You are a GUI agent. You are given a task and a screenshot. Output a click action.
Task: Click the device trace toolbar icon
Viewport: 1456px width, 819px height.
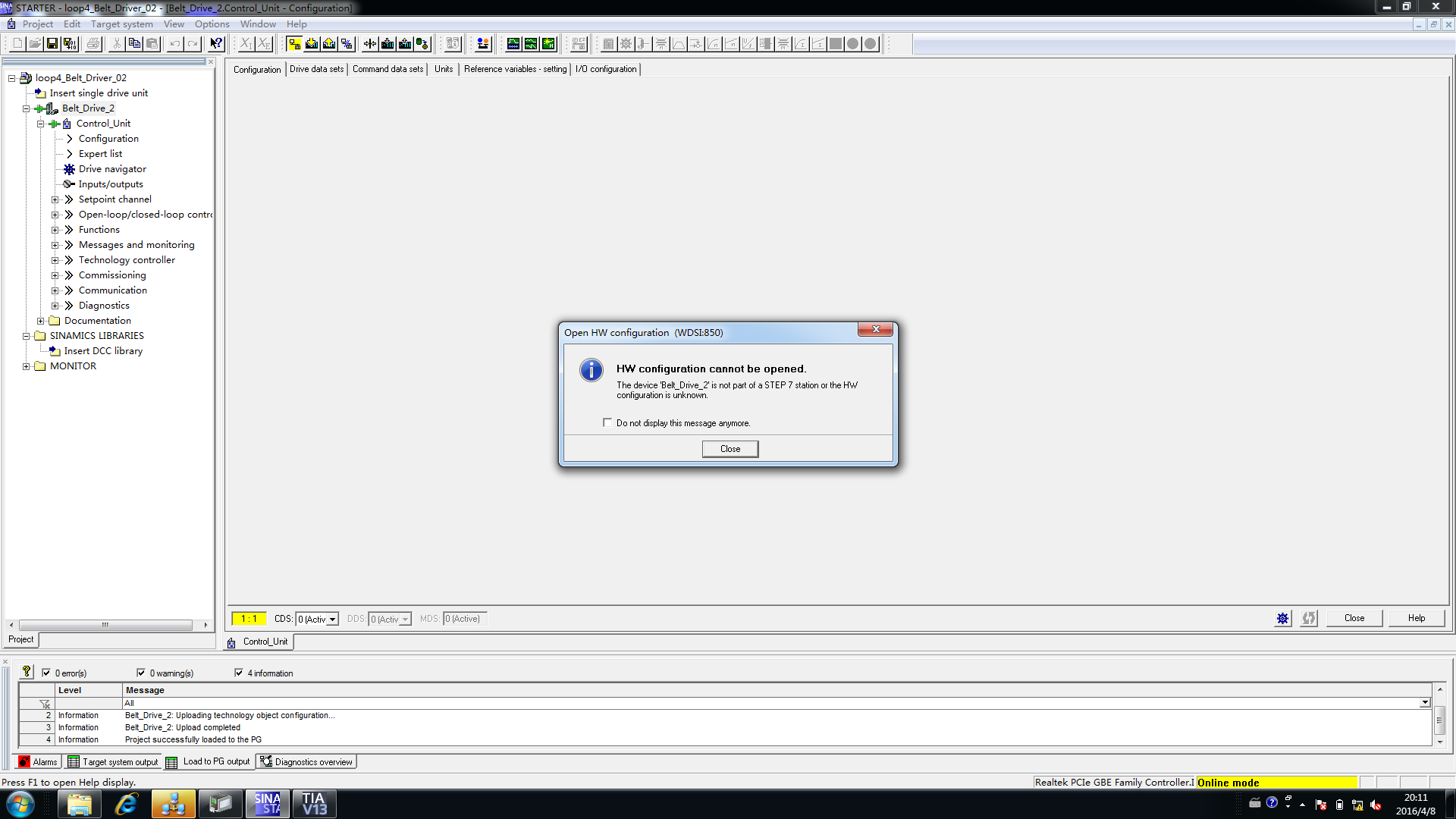[513, 44]
